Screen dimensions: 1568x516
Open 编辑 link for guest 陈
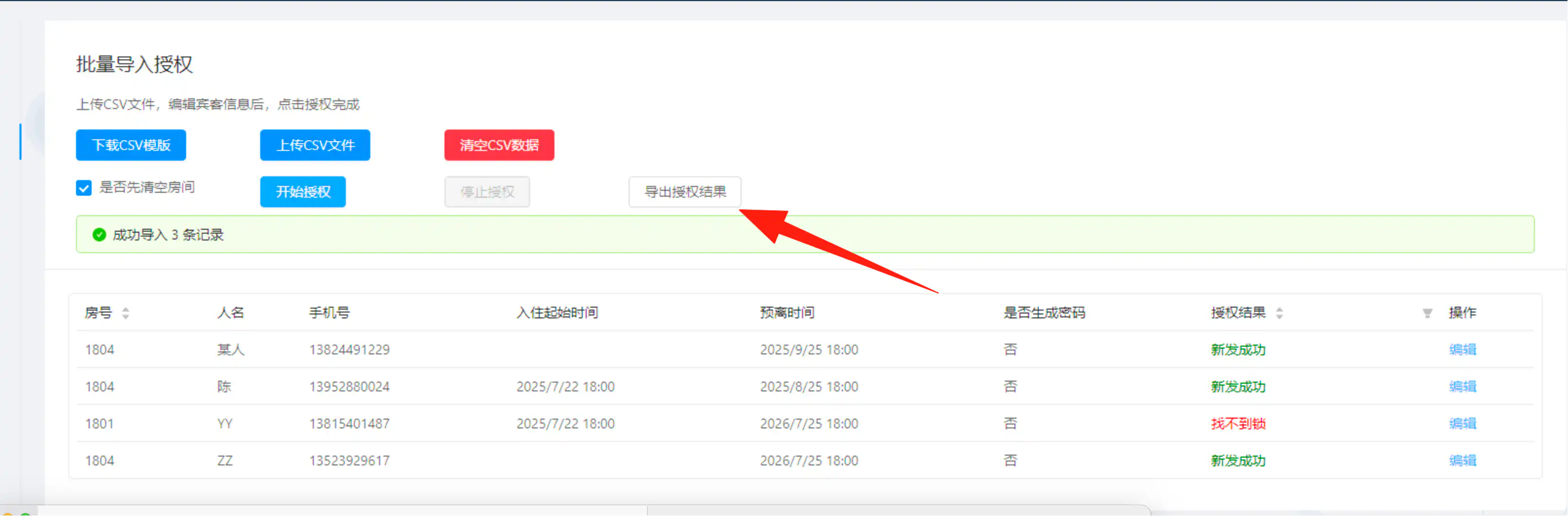pos(1461,387)
